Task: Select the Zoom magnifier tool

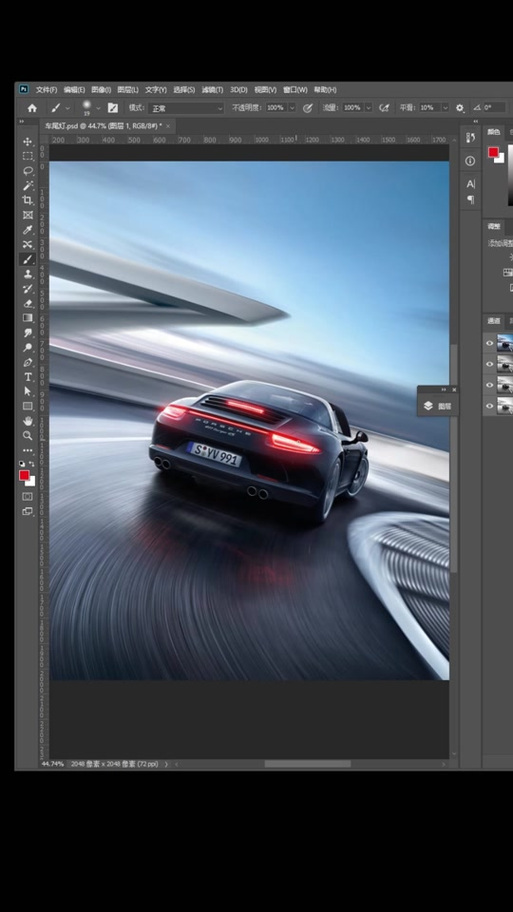Action: 27,436
